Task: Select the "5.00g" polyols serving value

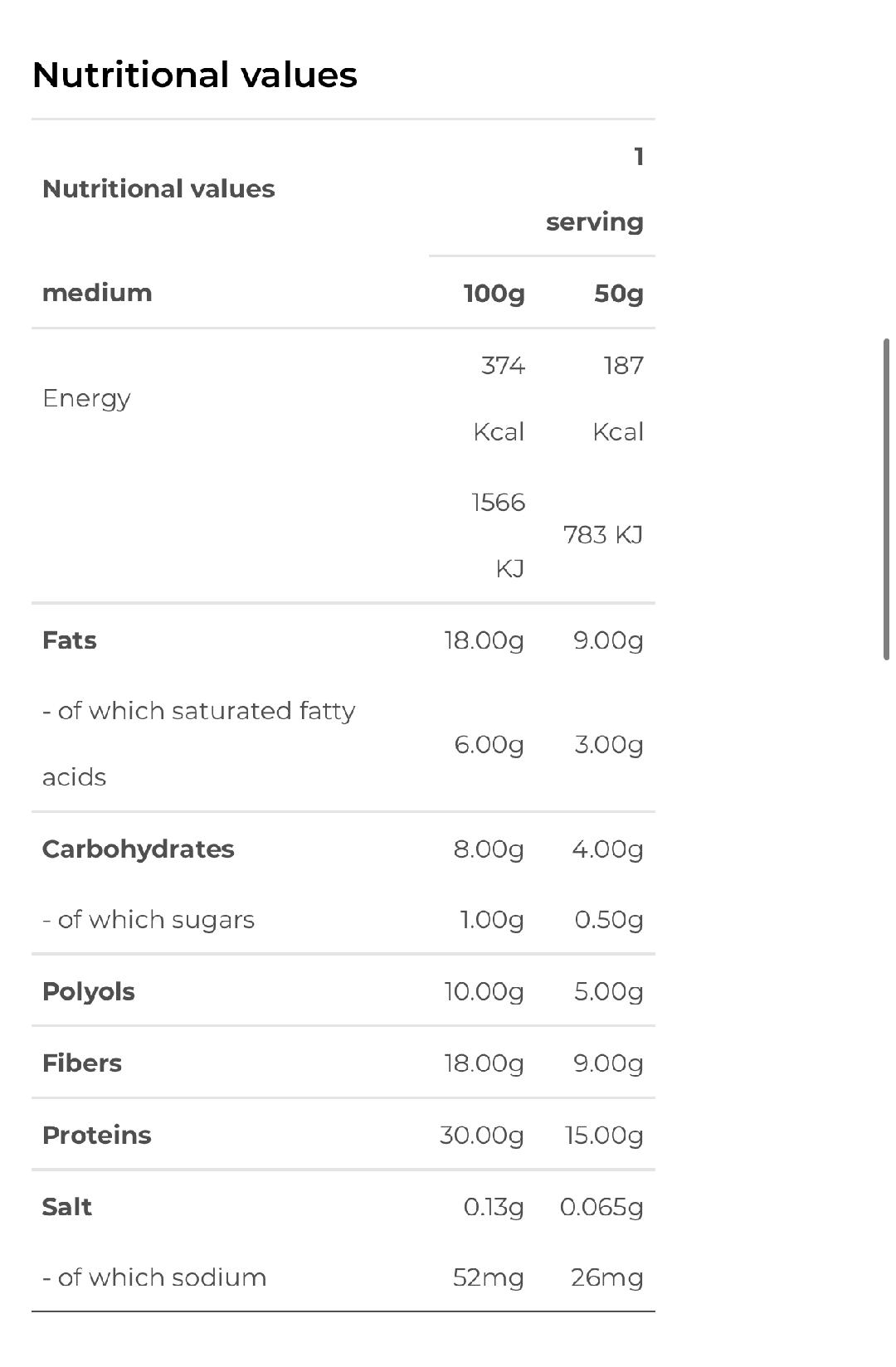Action: point(608,992)
